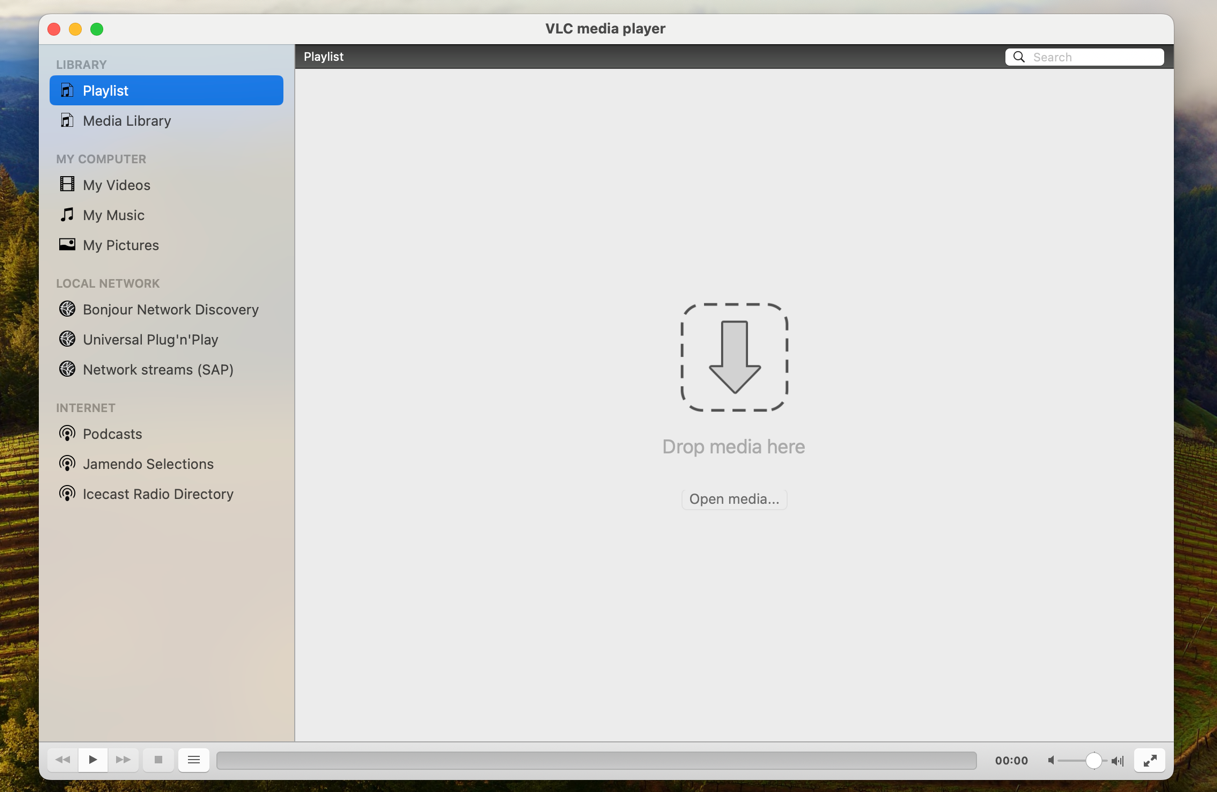Click the rewind/previous button
This screenshot has height=792, width=1217.
[x=62, y=760]
